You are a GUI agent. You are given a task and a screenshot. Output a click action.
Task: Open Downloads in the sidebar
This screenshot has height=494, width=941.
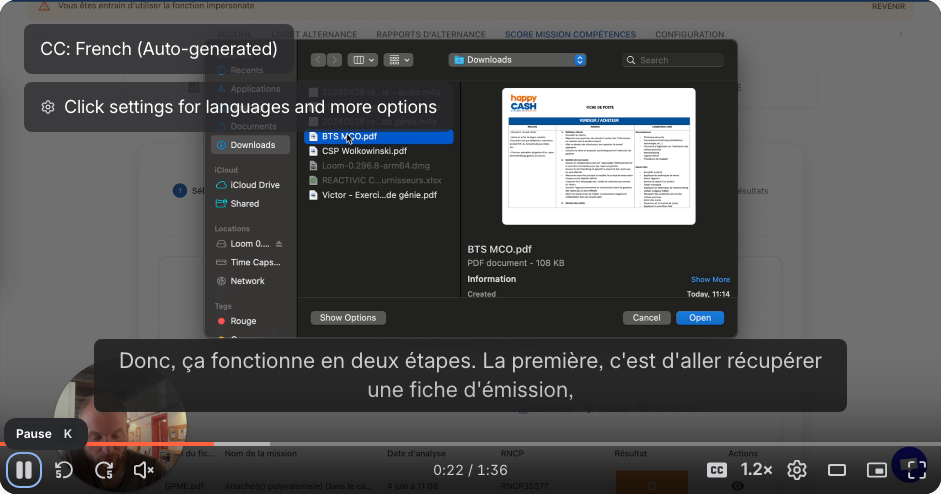[x=250, y=145]
